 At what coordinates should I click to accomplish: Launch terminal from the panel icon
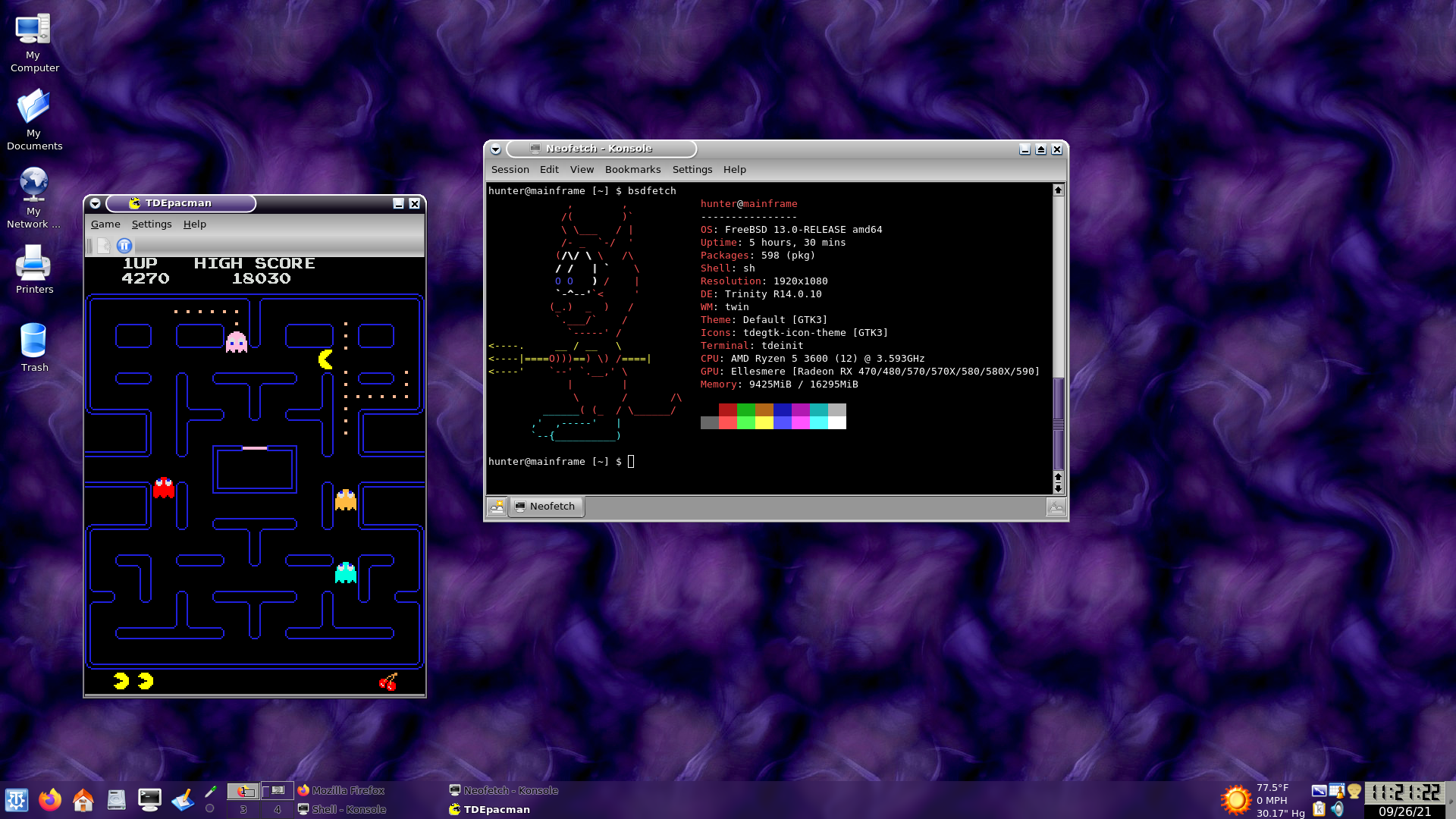[149, 800]
